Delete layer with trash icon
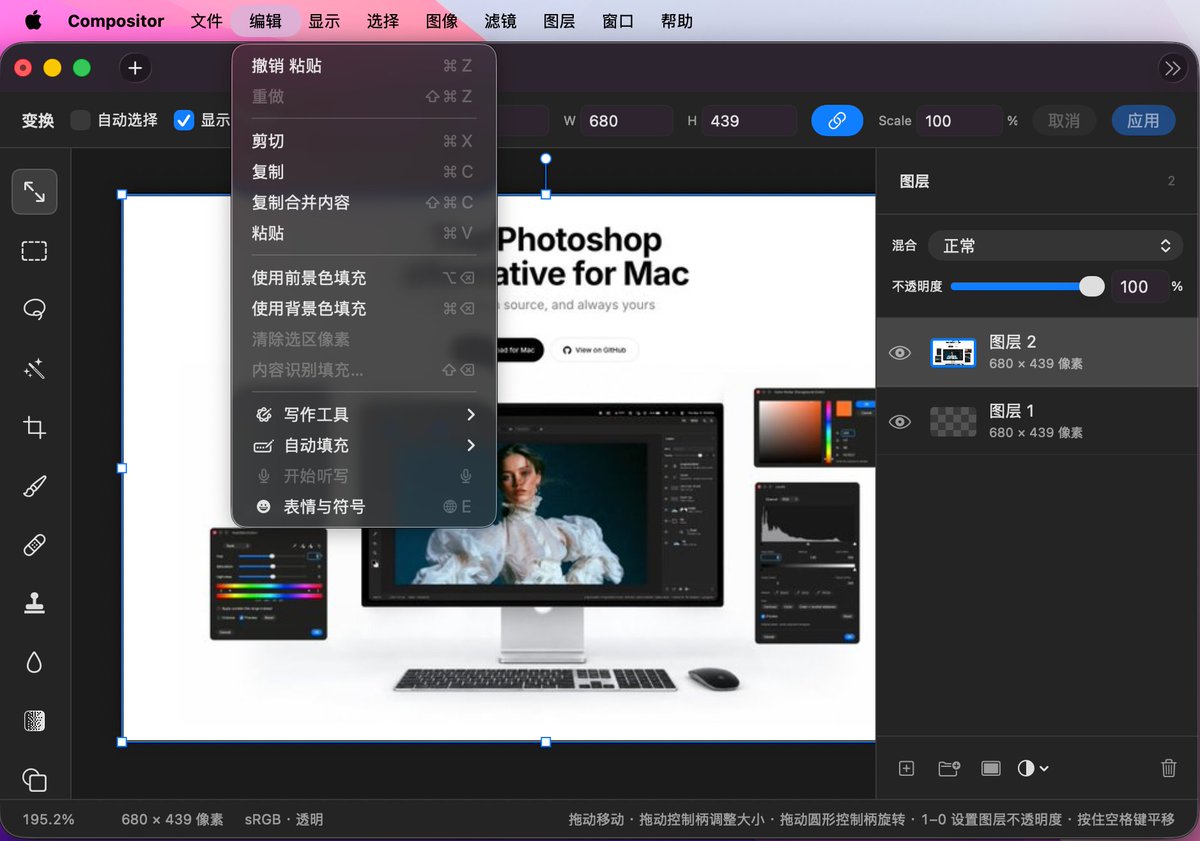The width and height of the screenshot is (1200, 841). click(x=1168, y=768)
